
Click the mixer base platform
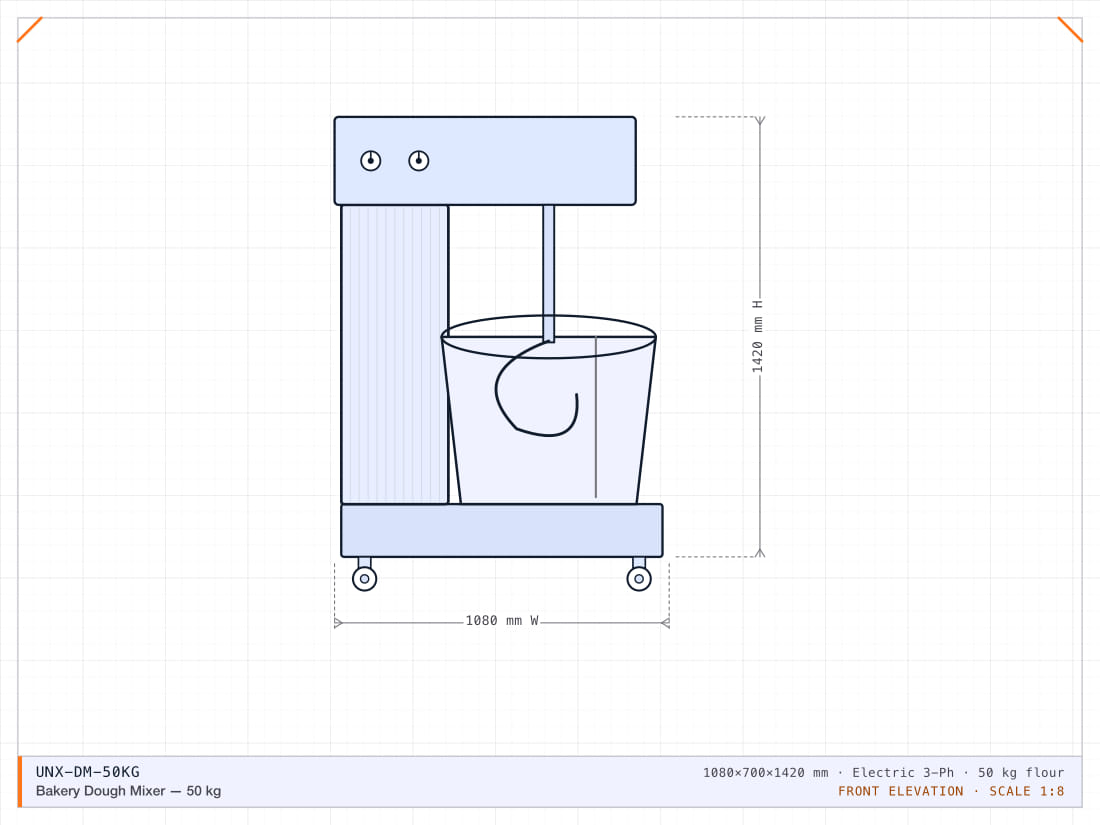[502, 530]
